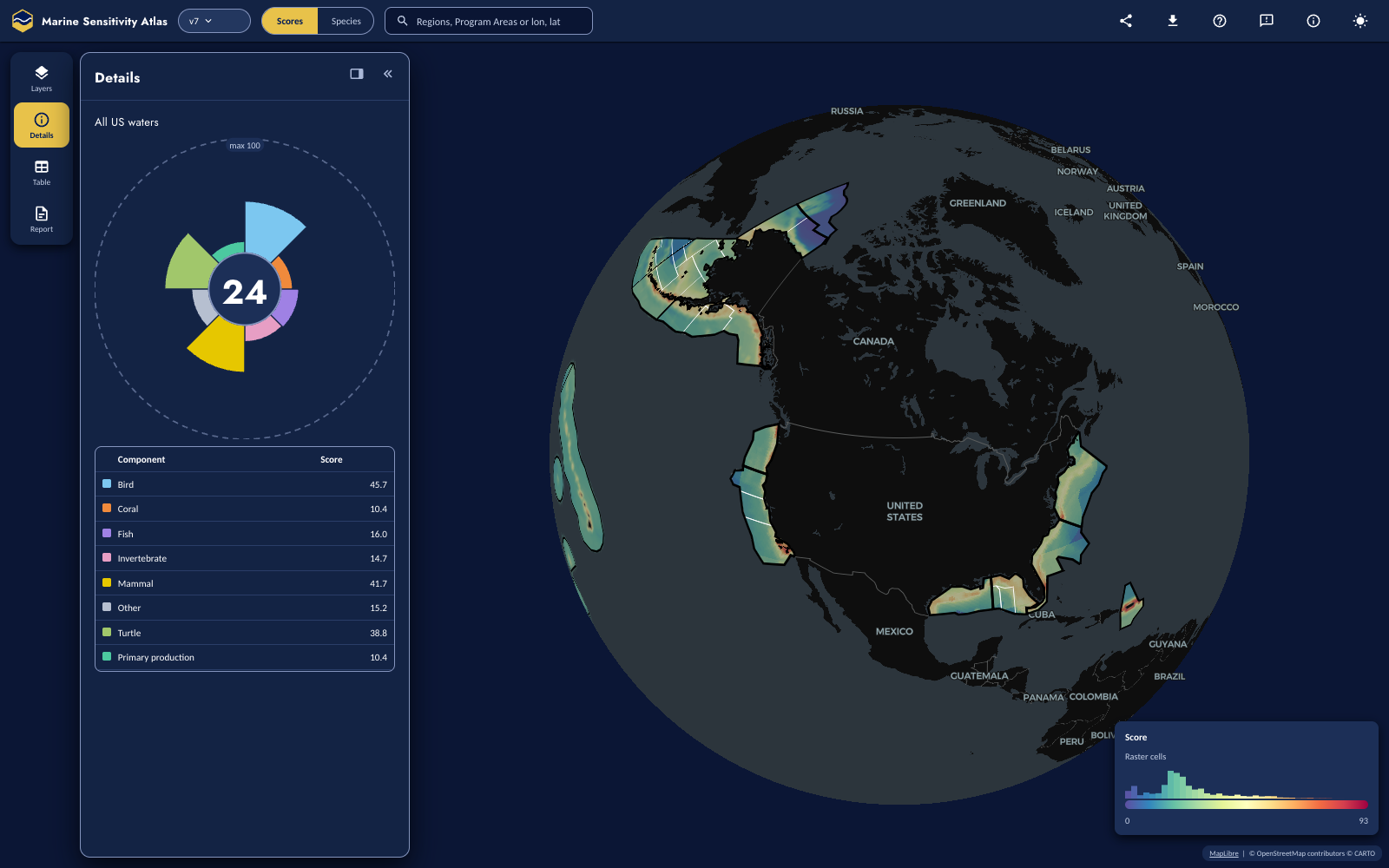Viewport: 1389px width, 868px height.
Task: Click the Bird blue color swatch
Action: coord(107,483)
